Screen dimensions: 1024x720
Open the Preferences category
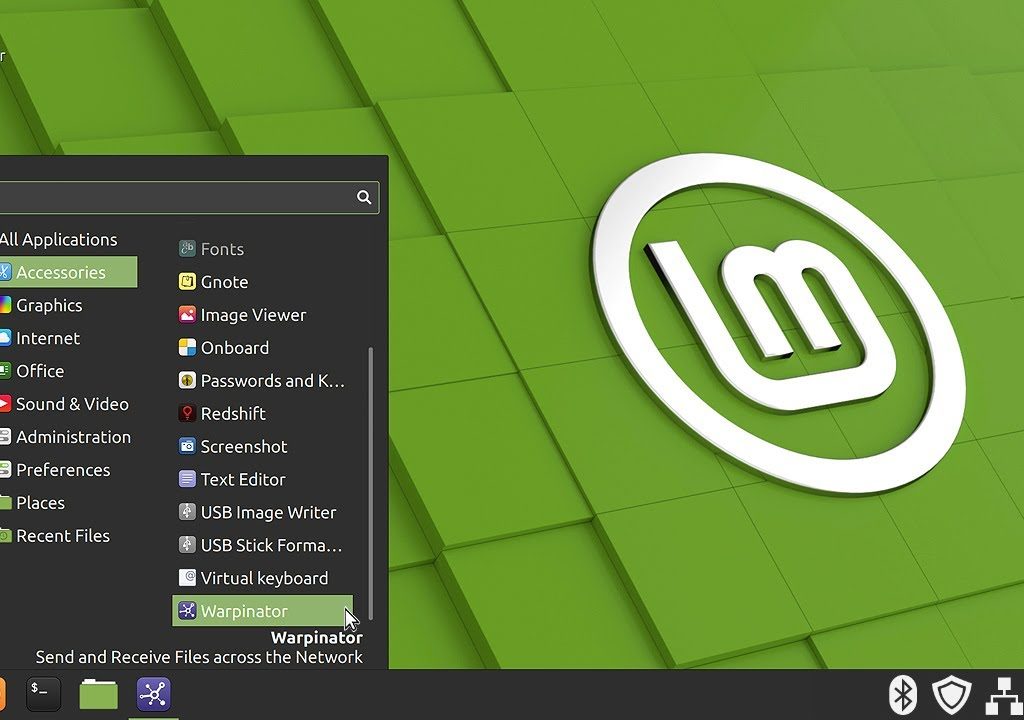pos(69,470)
